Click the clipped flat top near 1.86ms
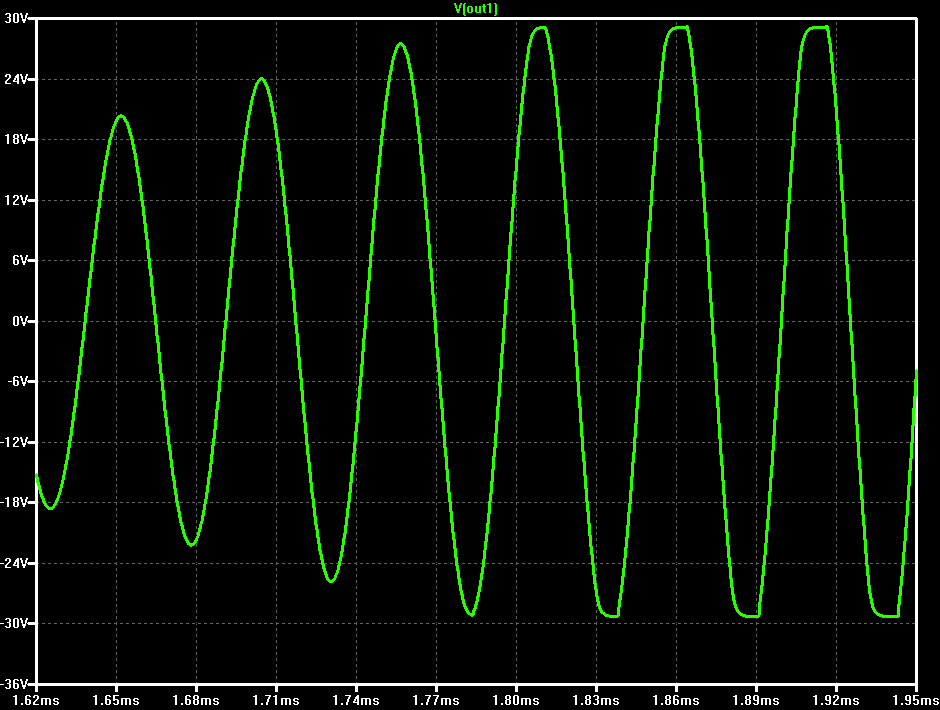Viewport: 940px width, 710px height. coord(679,27)
